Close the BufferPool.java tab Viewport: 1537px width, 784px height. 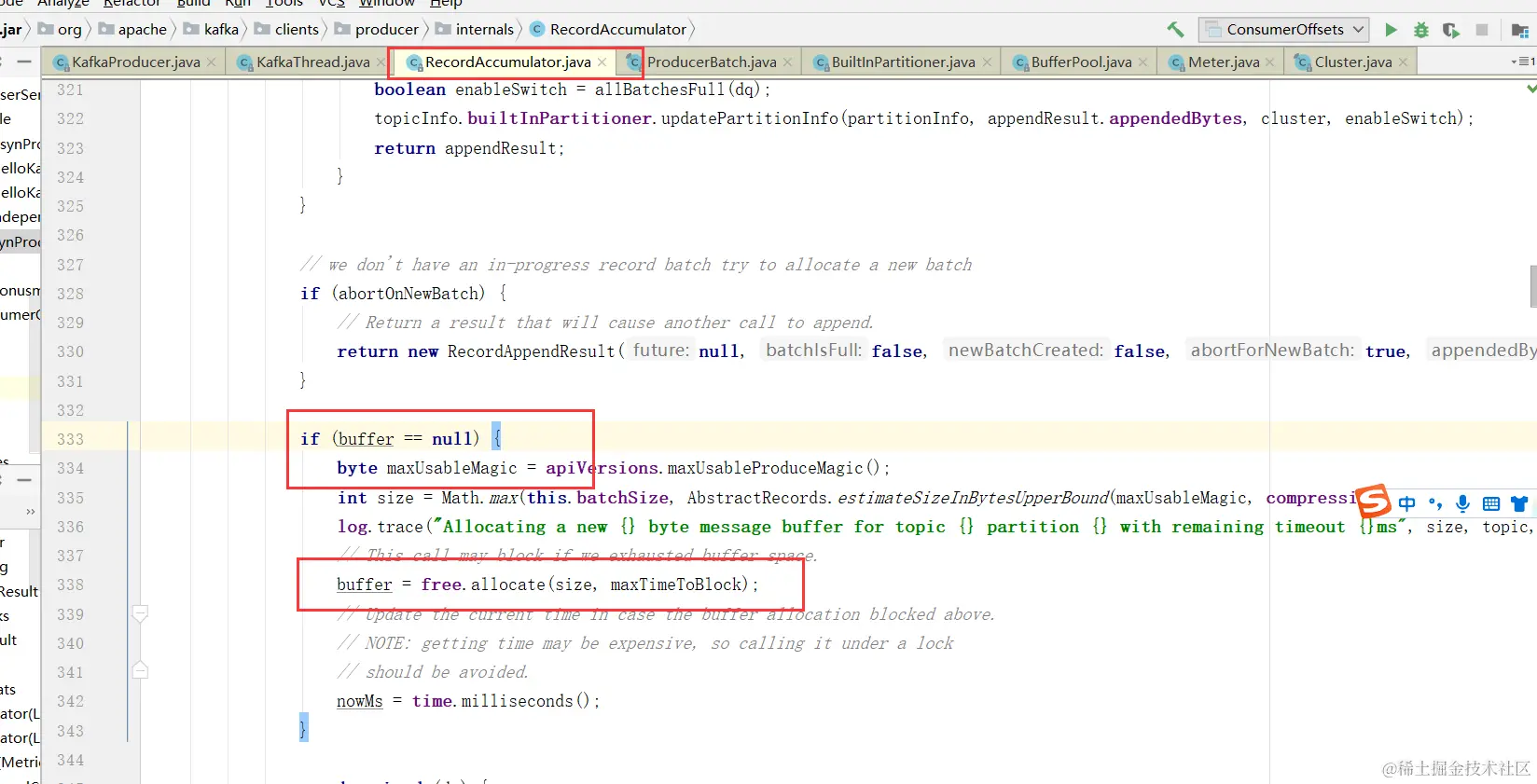coord(1143,62)
